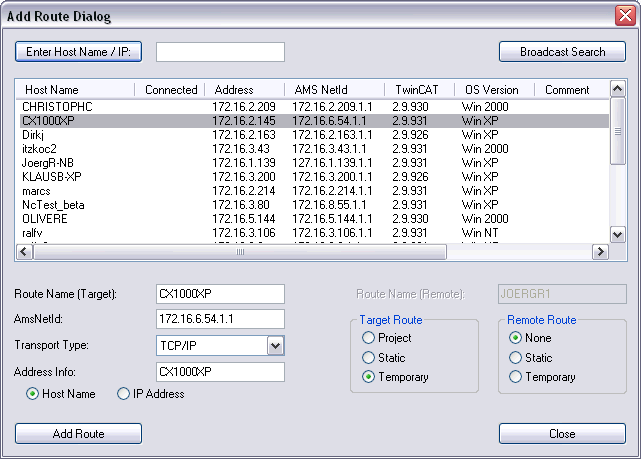The height and width of the screenshot is (459, 641).
Task: Click the AMS NetId 127.16.1.139.1.1 cell
Action: (332, 163)
